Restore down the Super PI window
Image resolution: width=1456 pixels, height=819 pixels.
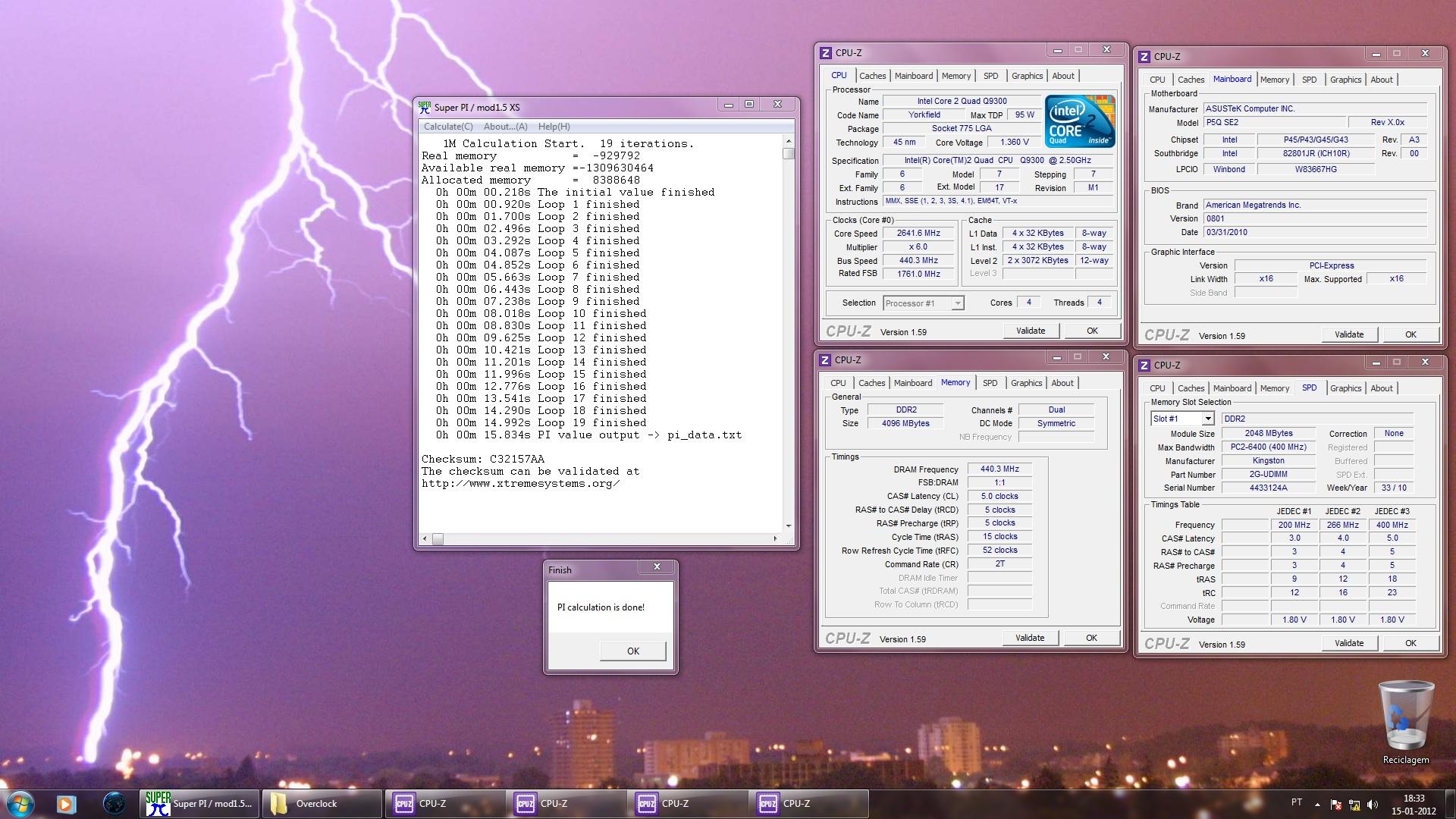749,105
